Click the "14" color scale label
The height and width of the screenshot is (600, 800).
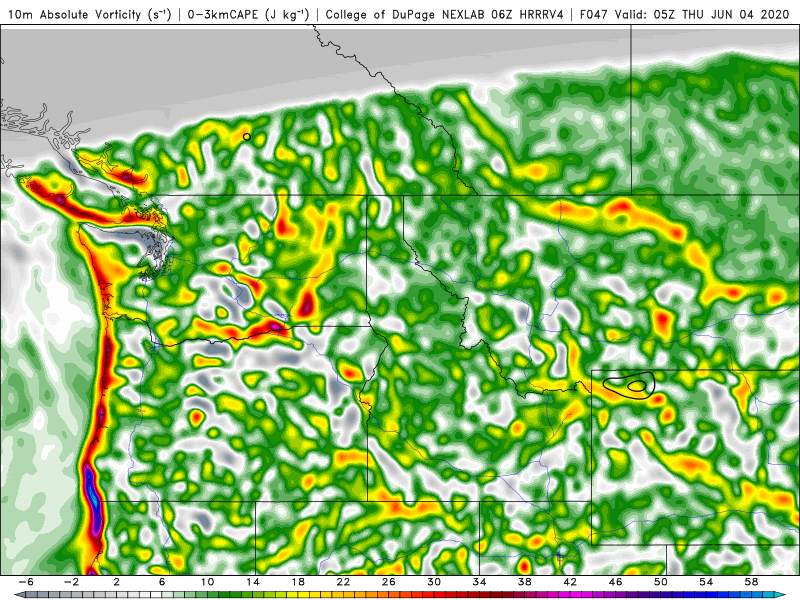253,582
